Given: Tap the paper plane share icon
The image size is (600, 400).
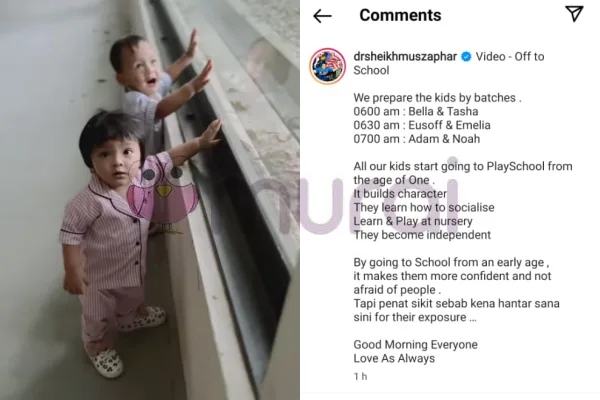Looking at the screenshot, I should tap(574, 14).
